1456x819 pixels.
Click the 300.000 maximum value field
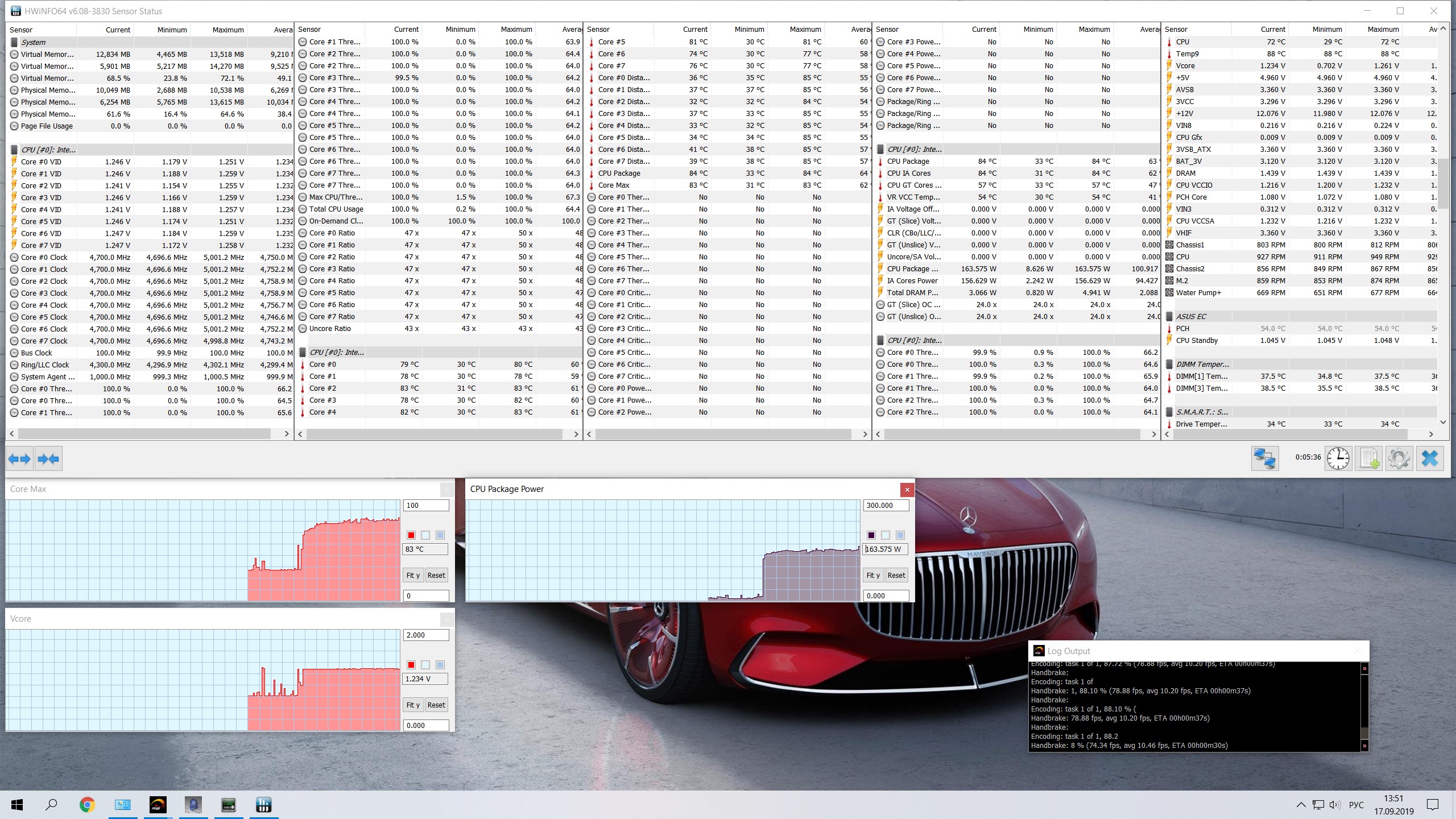pyautogui.click(x=885, y=506)
